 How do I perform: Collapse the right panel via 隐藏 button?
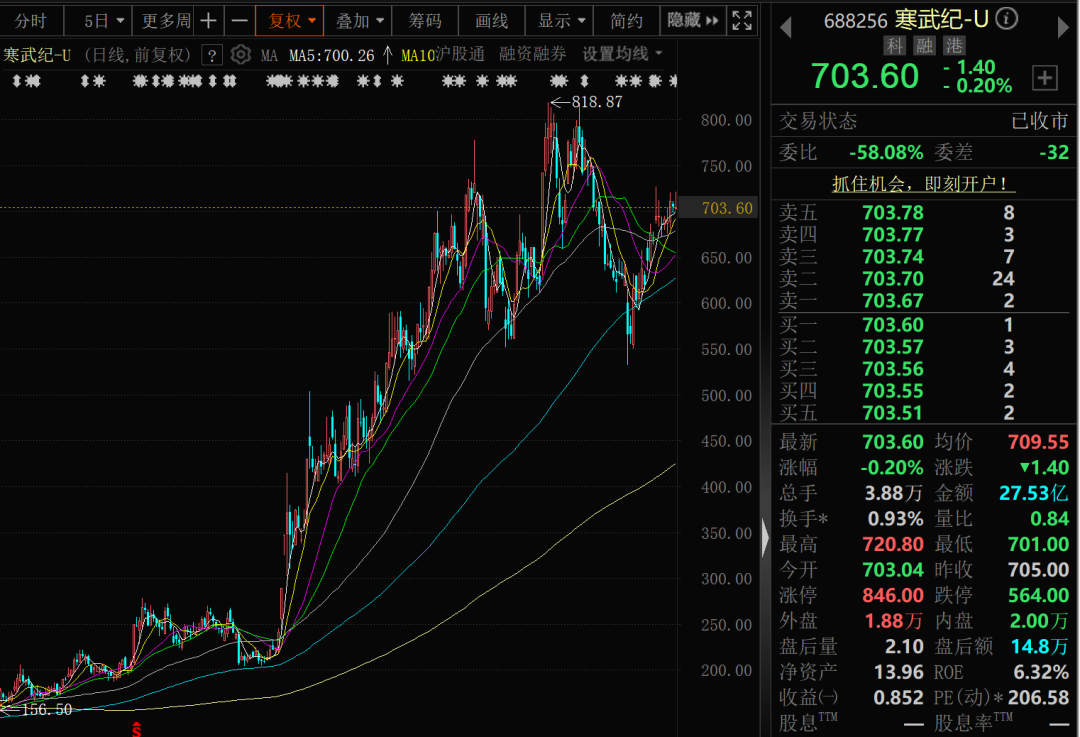pyautogui.click(x=693, y=20)
